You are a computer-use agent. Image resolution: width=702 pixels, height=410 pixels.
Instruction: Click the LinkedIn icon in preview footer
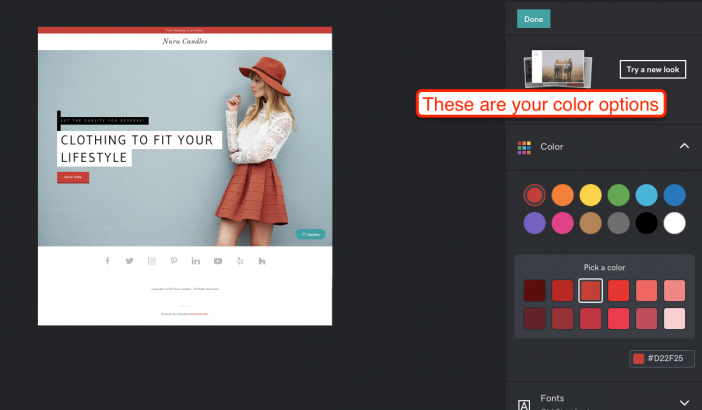196,261
